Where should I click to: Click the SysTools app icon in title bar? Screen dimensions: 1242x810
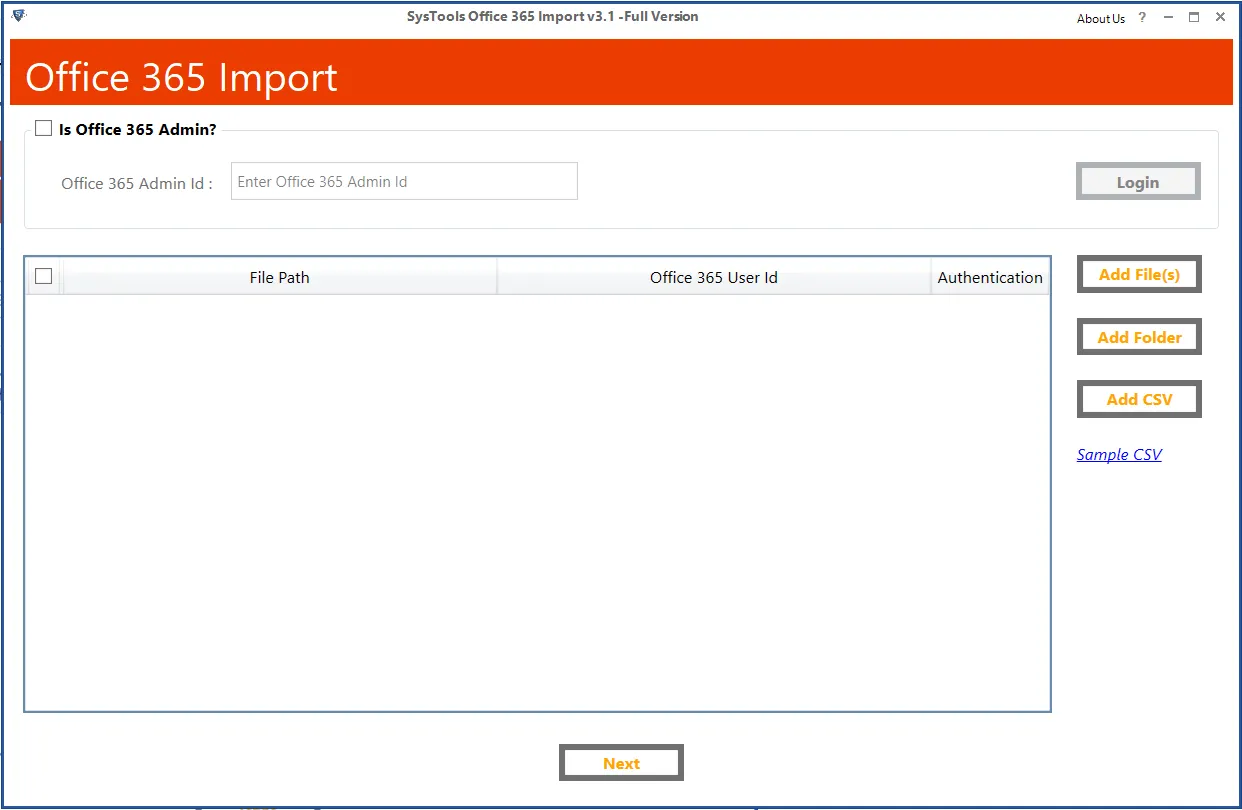tap(18, 16)
